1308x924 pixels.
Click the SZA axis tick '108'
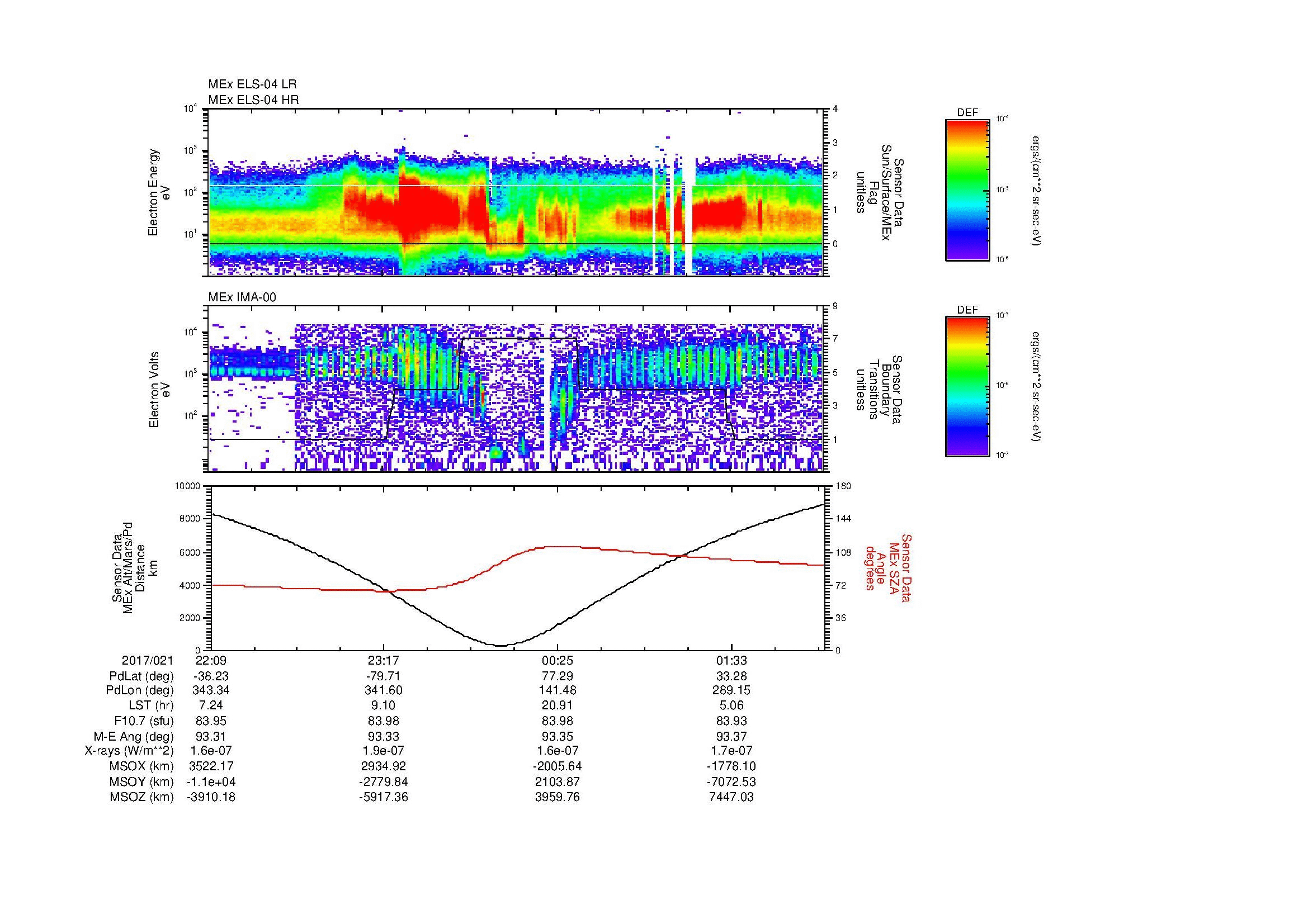844,552
